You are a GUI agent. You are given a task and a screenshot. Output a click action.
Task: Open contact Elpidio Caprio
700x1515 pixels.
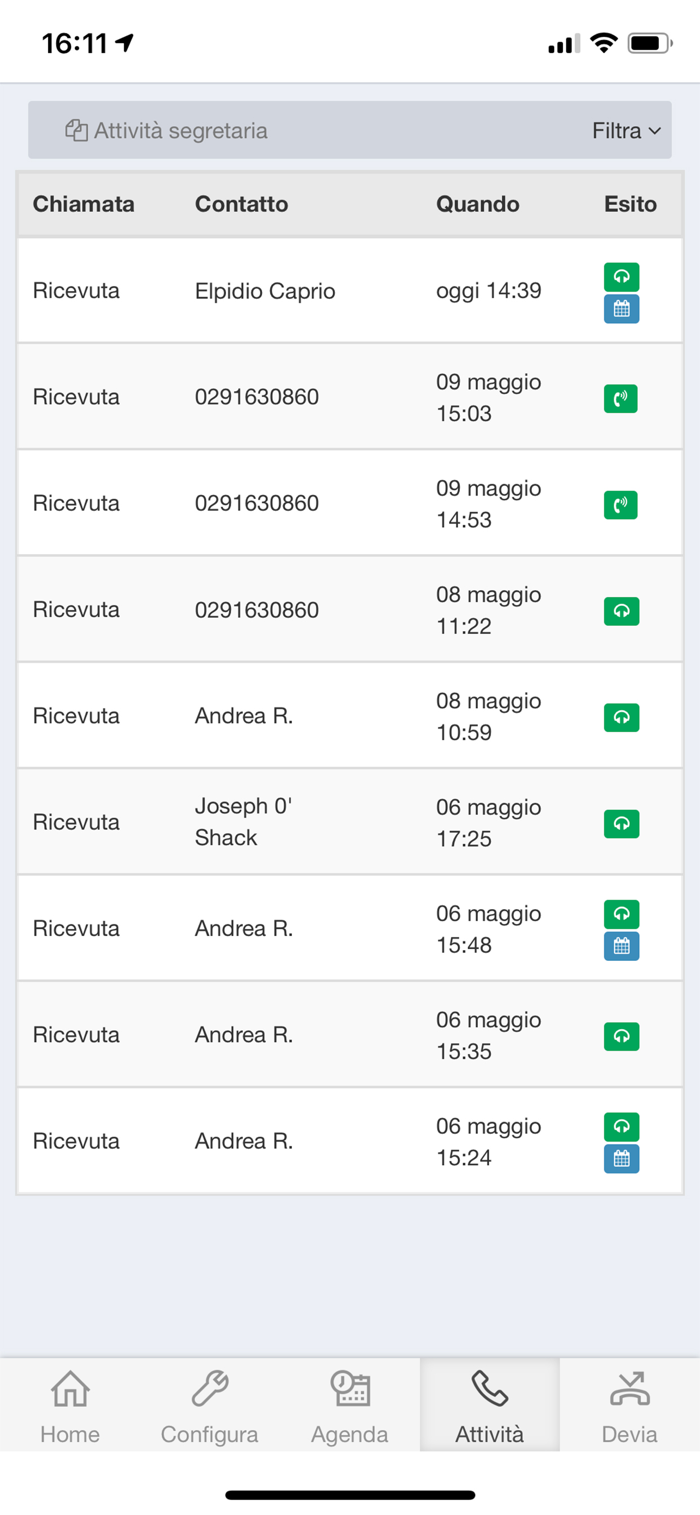coord(265,291)
